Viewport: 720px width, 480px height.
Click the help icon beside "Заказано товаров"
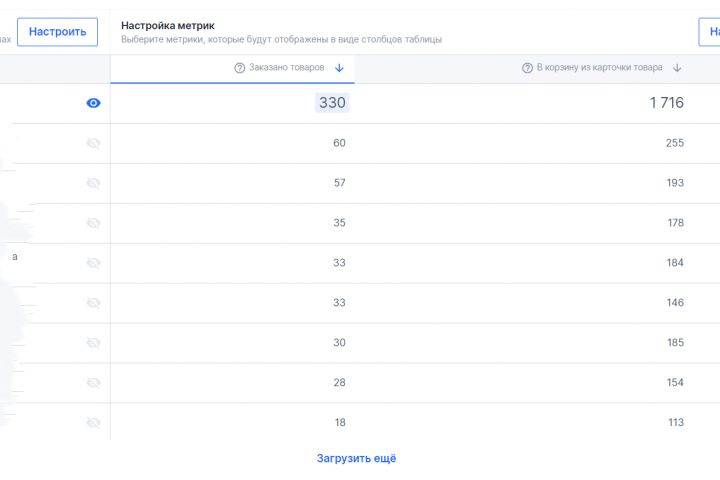click(x=240, y=68)
